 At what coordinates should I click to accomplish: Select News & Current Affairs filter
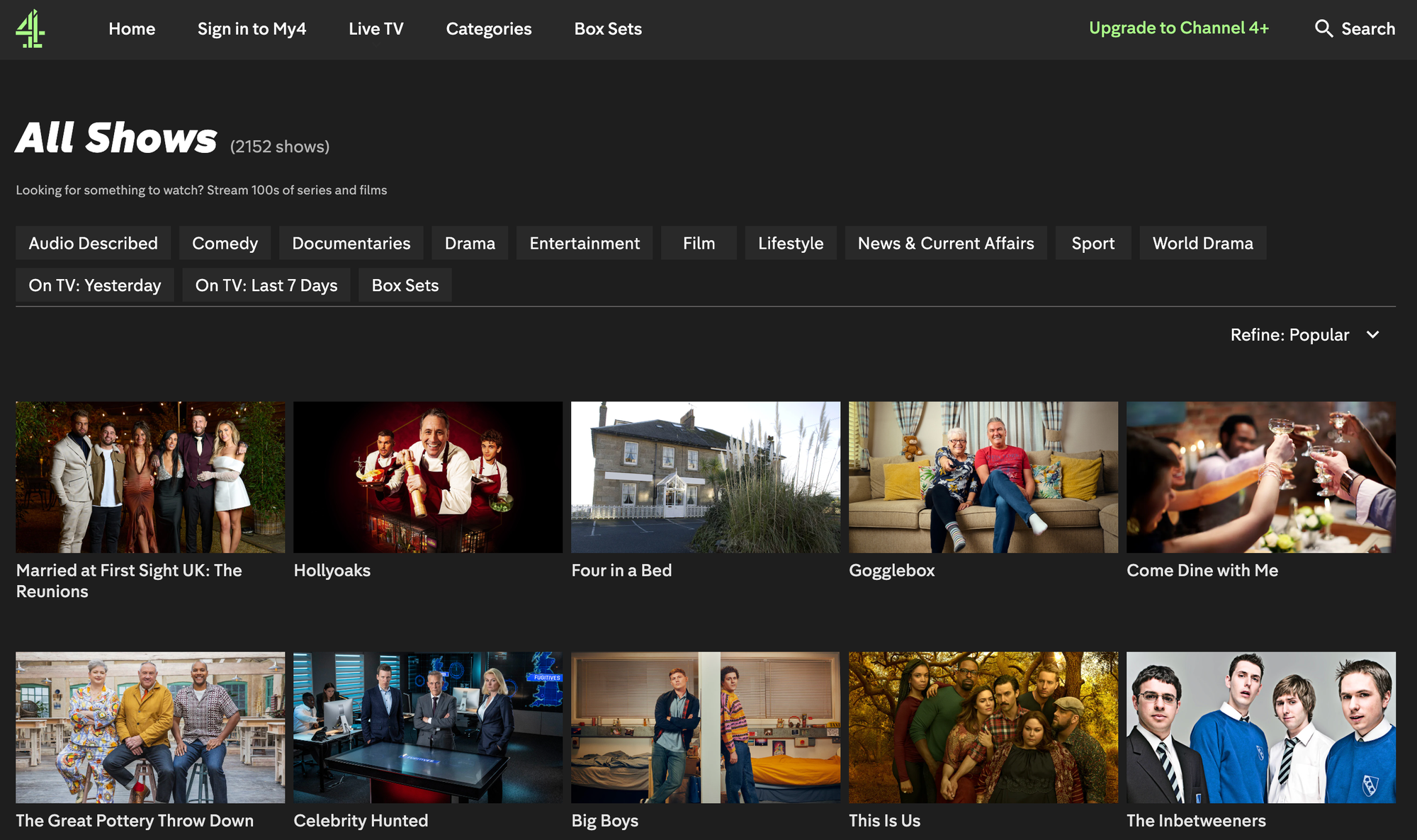coord(946,243)
